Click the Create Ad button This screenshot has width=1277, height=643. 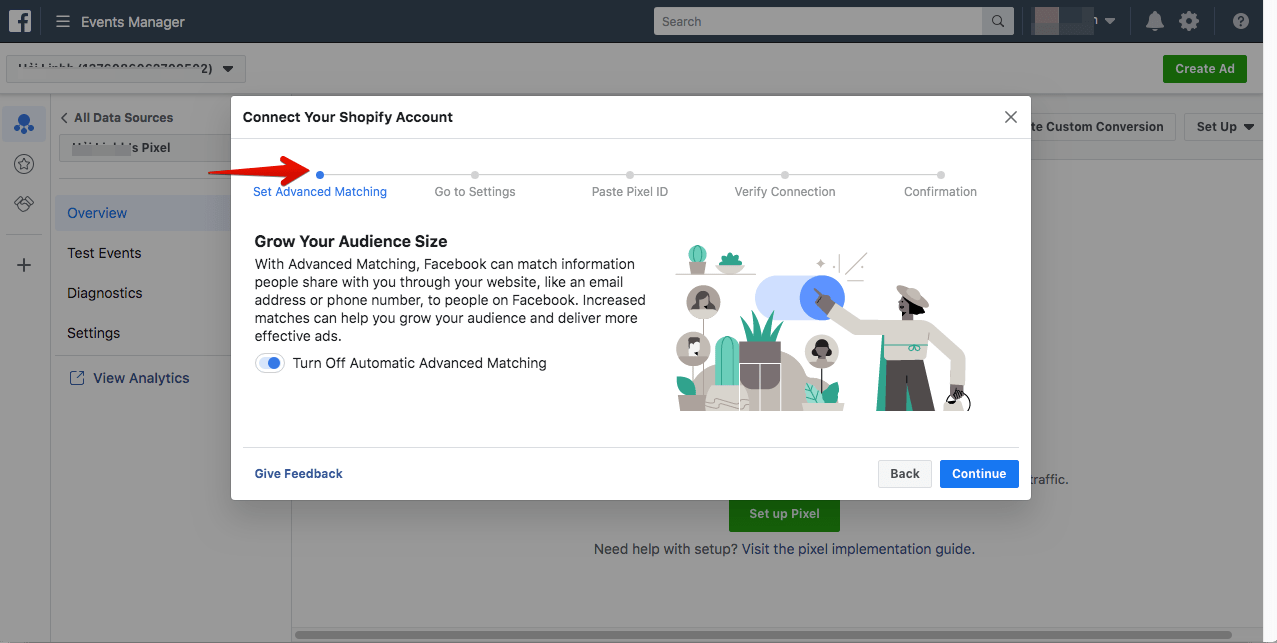point(1205,69)
